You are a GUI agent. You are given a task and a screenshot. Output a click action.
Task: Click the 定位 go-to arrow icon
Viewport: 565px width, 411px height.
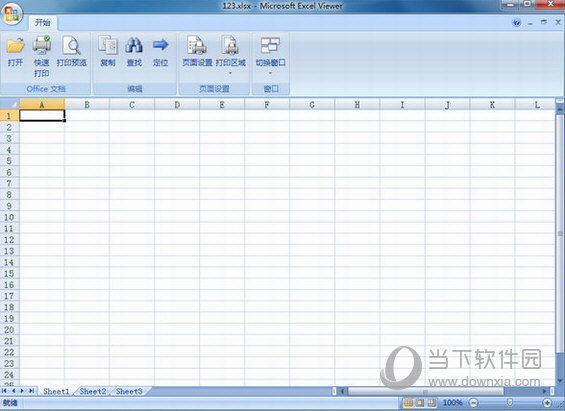coord(160,45)
